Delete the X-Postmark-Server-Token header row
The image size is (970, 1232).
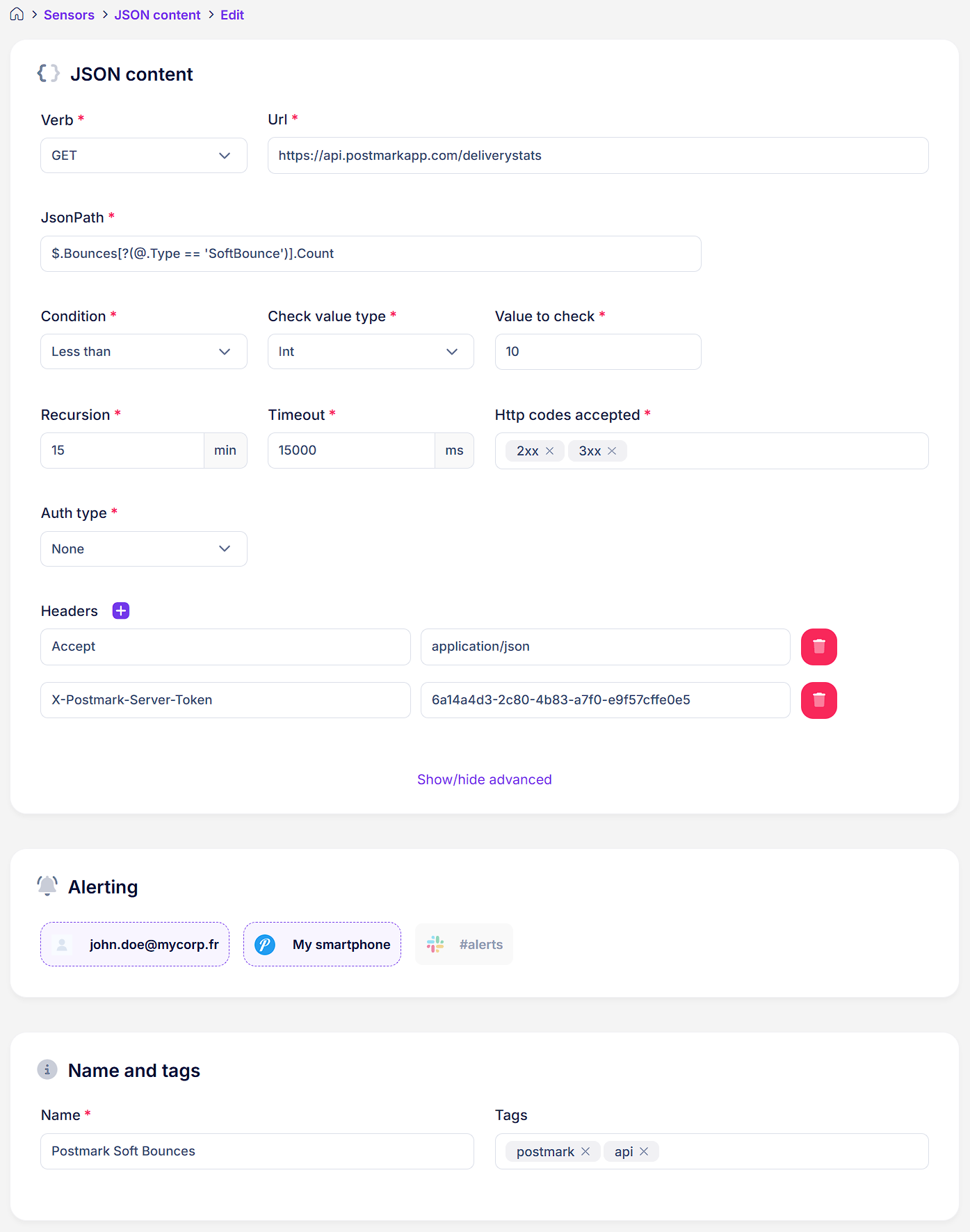(x=818, y=700)
